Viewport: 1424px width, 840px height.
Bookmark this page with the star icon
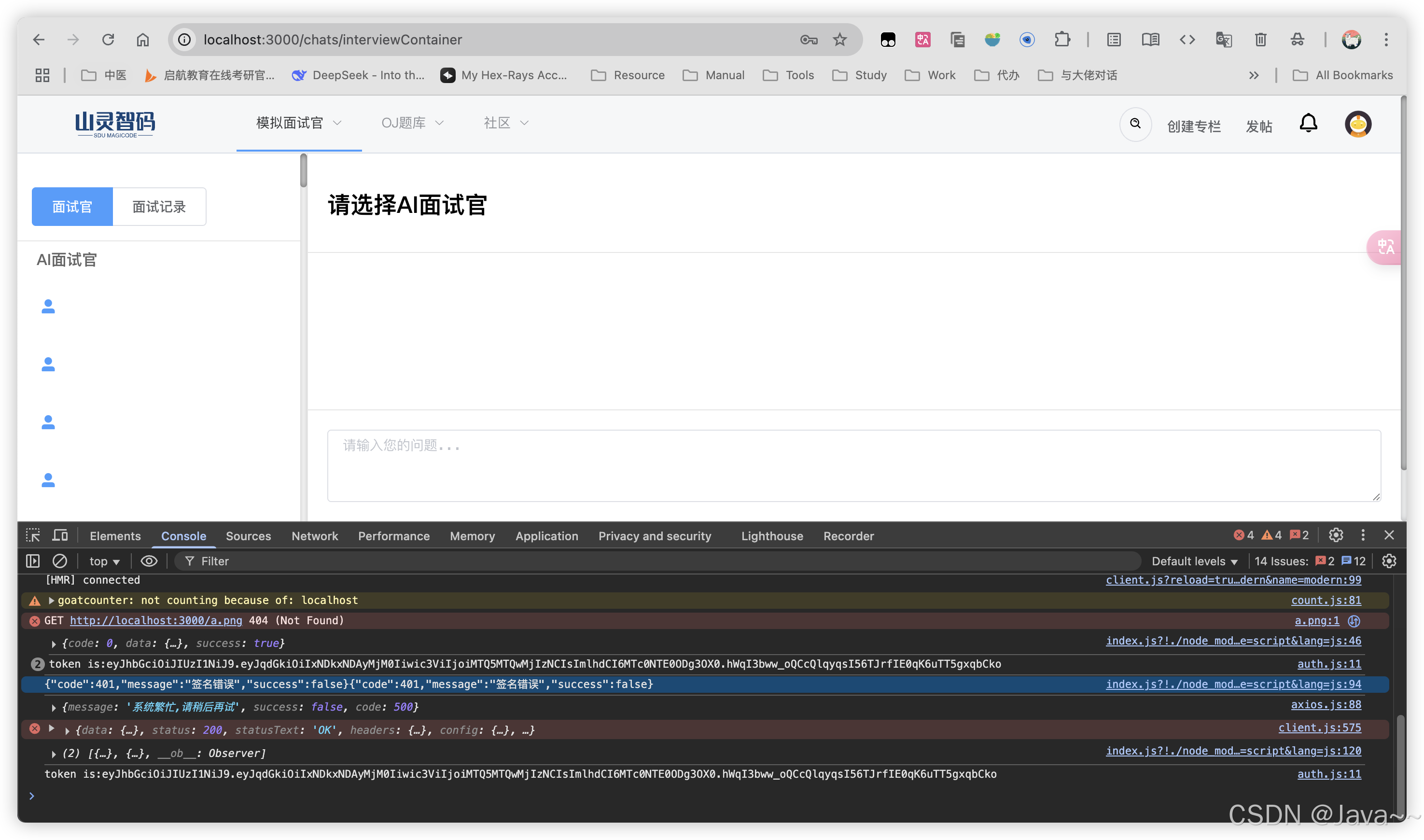point(839,40)
